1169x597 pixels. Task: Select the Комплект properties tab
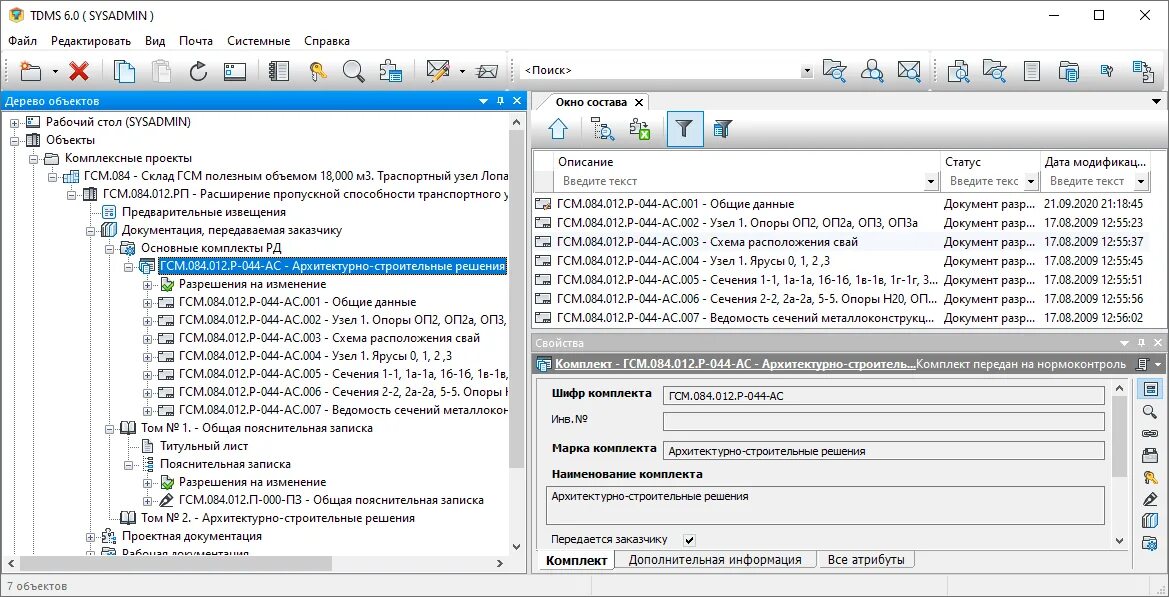[576, 560]
